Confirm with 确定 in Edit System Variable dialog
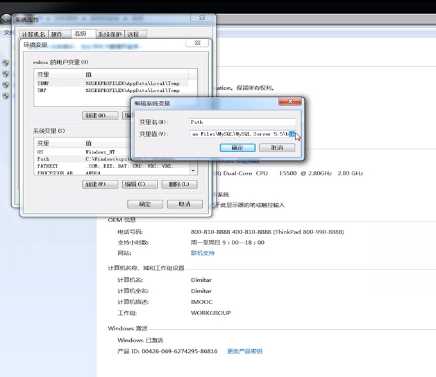This screenshot has width=436, height=377. point(237,148)
